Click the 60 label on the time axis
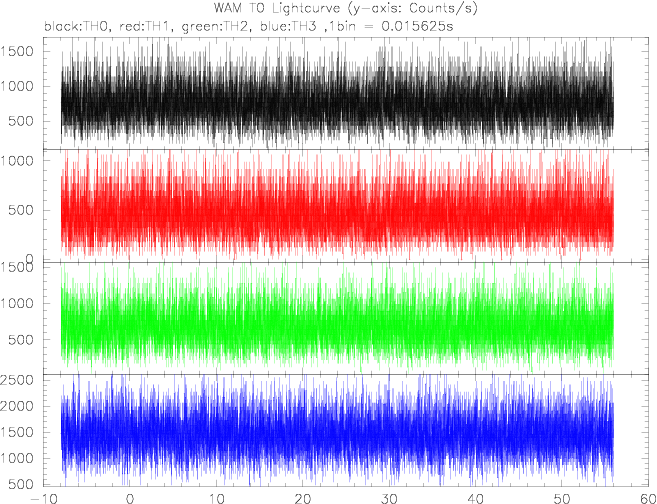This screenshot has height=504, width=657. pyautogui.click(x=647, y=499)
